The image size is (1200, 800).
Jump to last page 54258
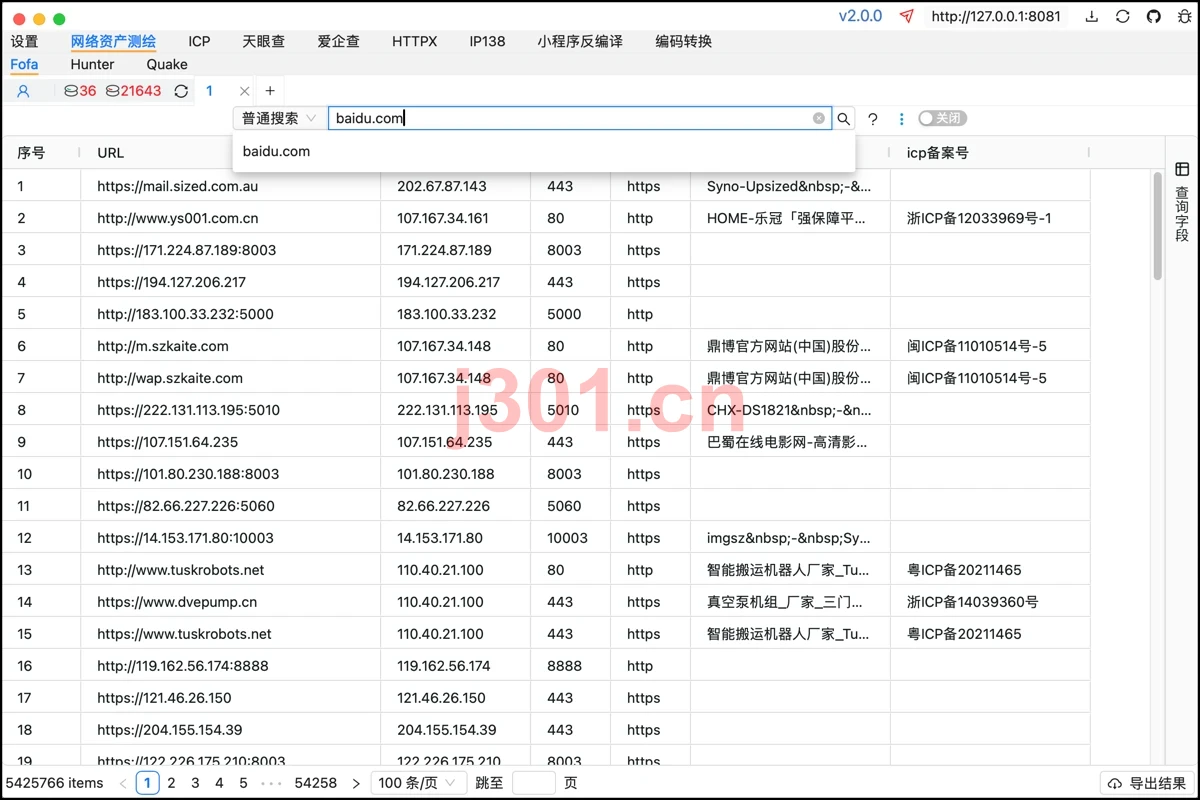pos(316,783)
